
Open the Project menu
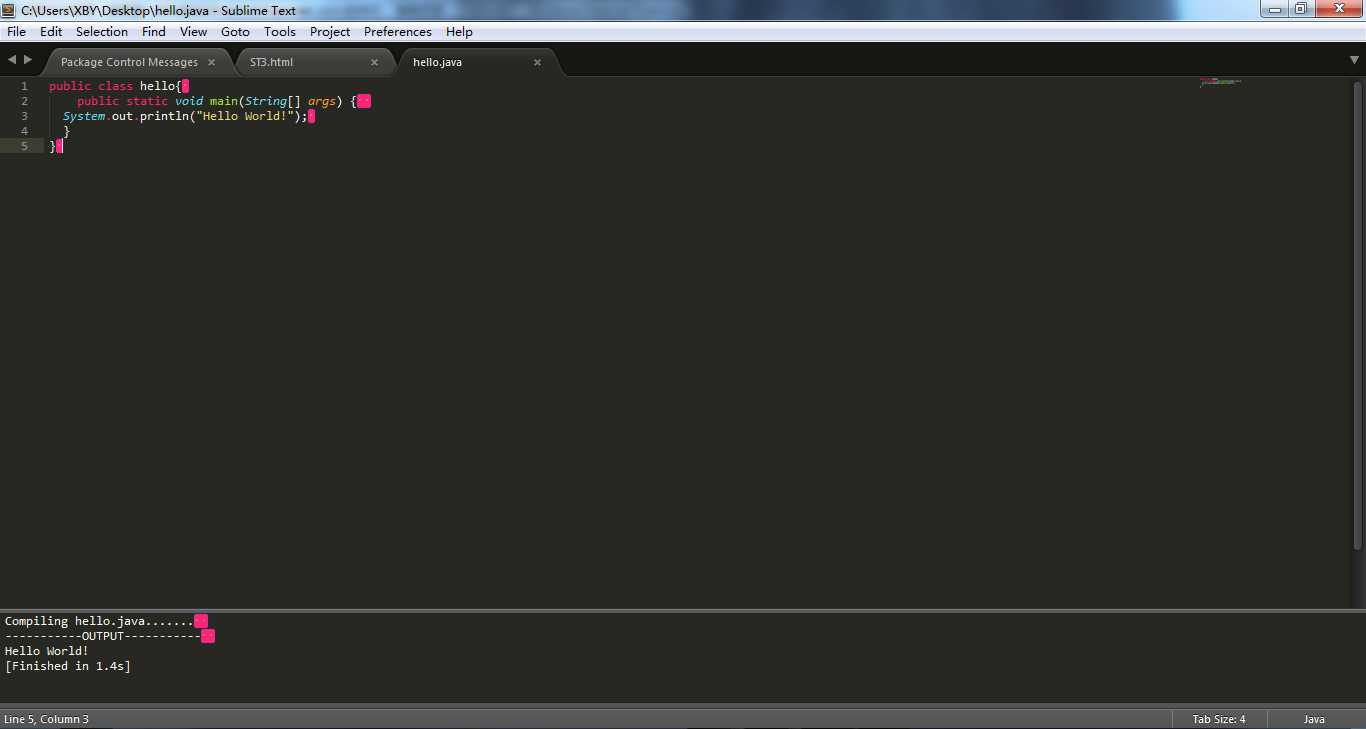tap(330, 31)
